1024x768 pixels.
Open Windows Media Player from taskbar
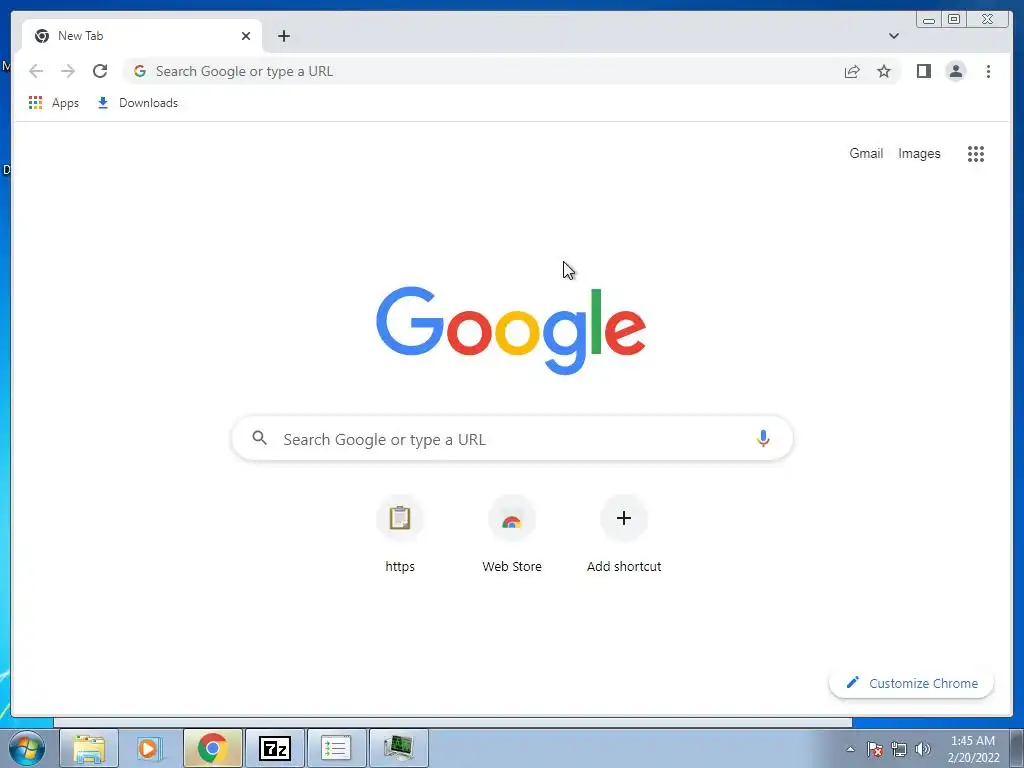[150, 748]
